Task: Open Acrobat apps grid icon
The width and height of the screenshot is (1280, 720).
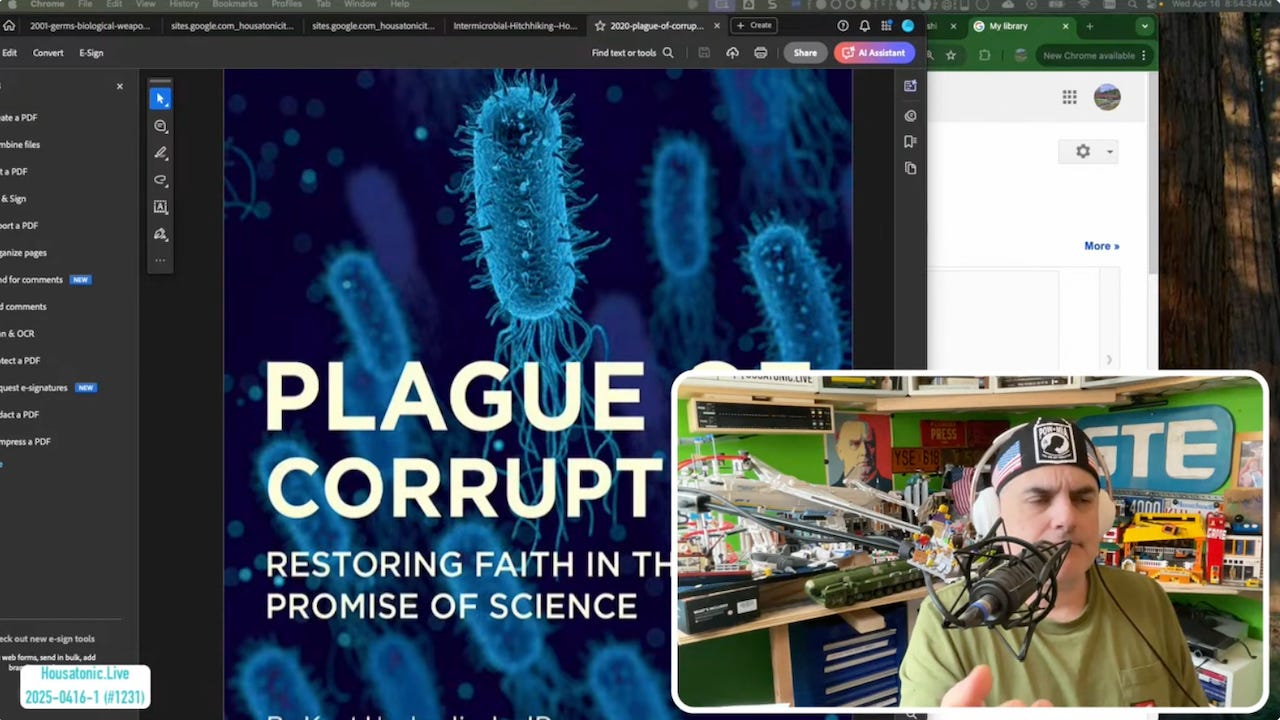Action: point(886,26)
